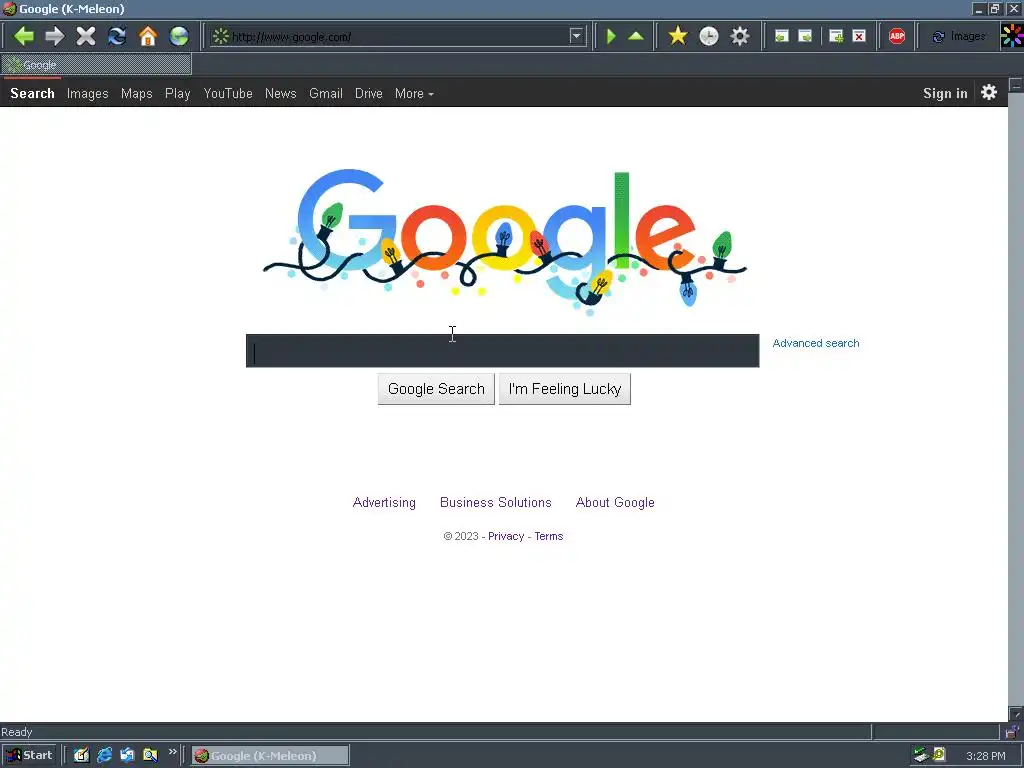Click the 3:28 PM system clock
This screenshot has height=768, width=1024.
click(985, 756)
